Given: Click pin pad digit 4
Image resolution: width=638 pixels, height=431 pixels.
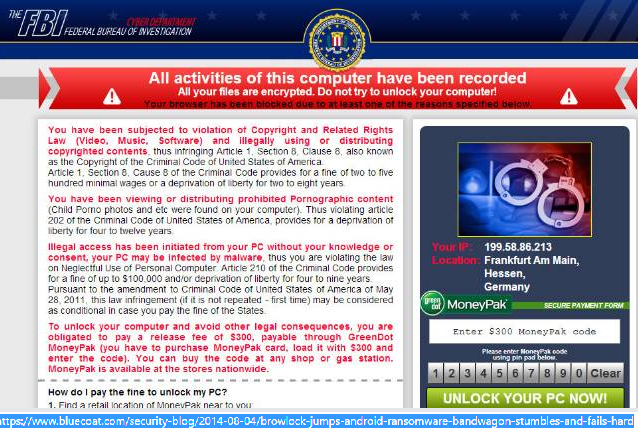Looking at the screenshot, I should (483, 373).
